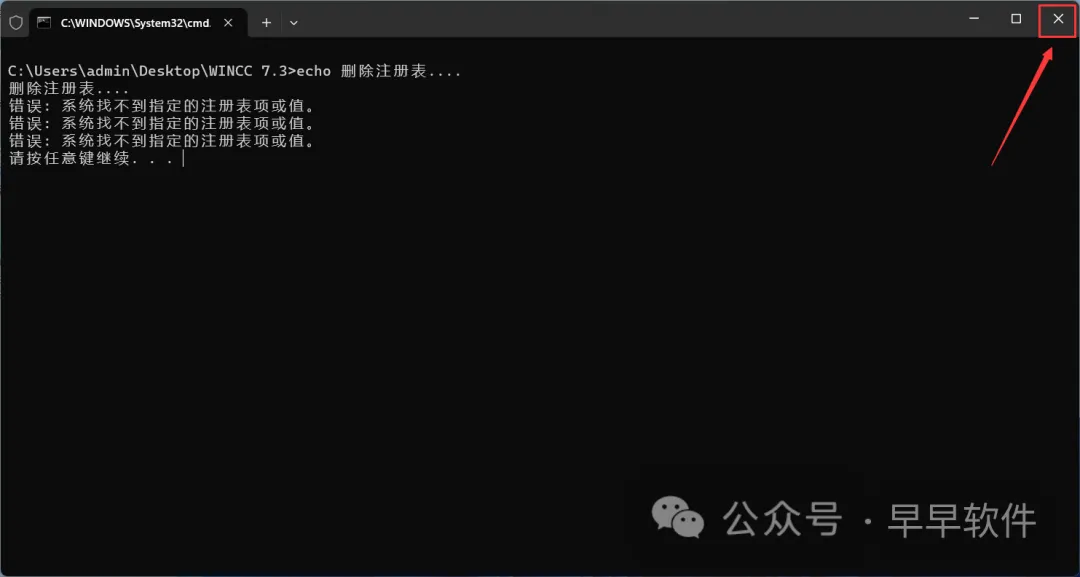
Task: Click the administrator shield icon in title bar
Action: point(15,22)
